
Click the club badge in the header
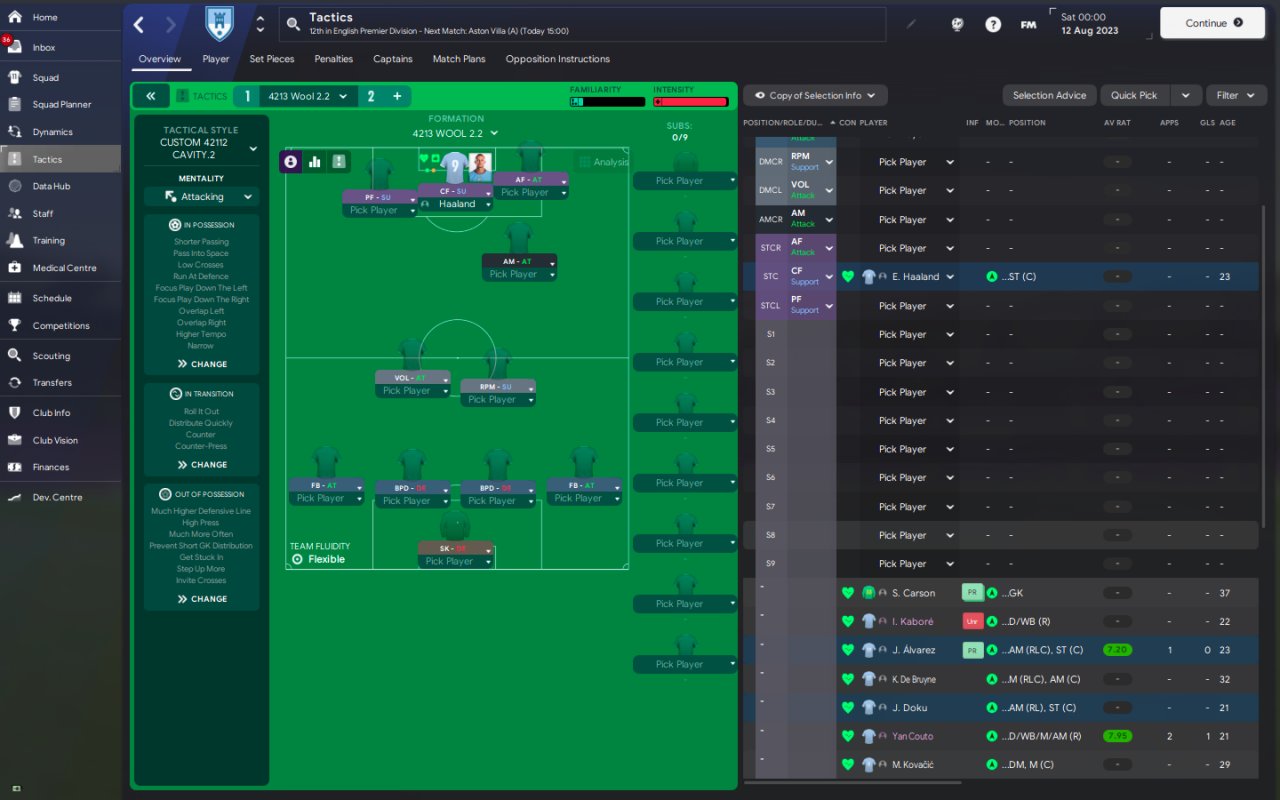click(x=218, y=24)
